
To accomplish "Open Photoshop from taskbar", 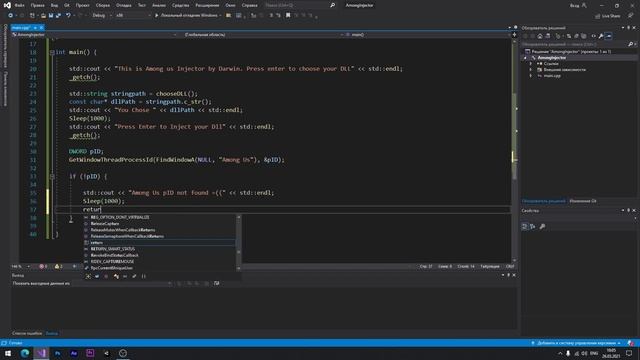I will [58, 353].
